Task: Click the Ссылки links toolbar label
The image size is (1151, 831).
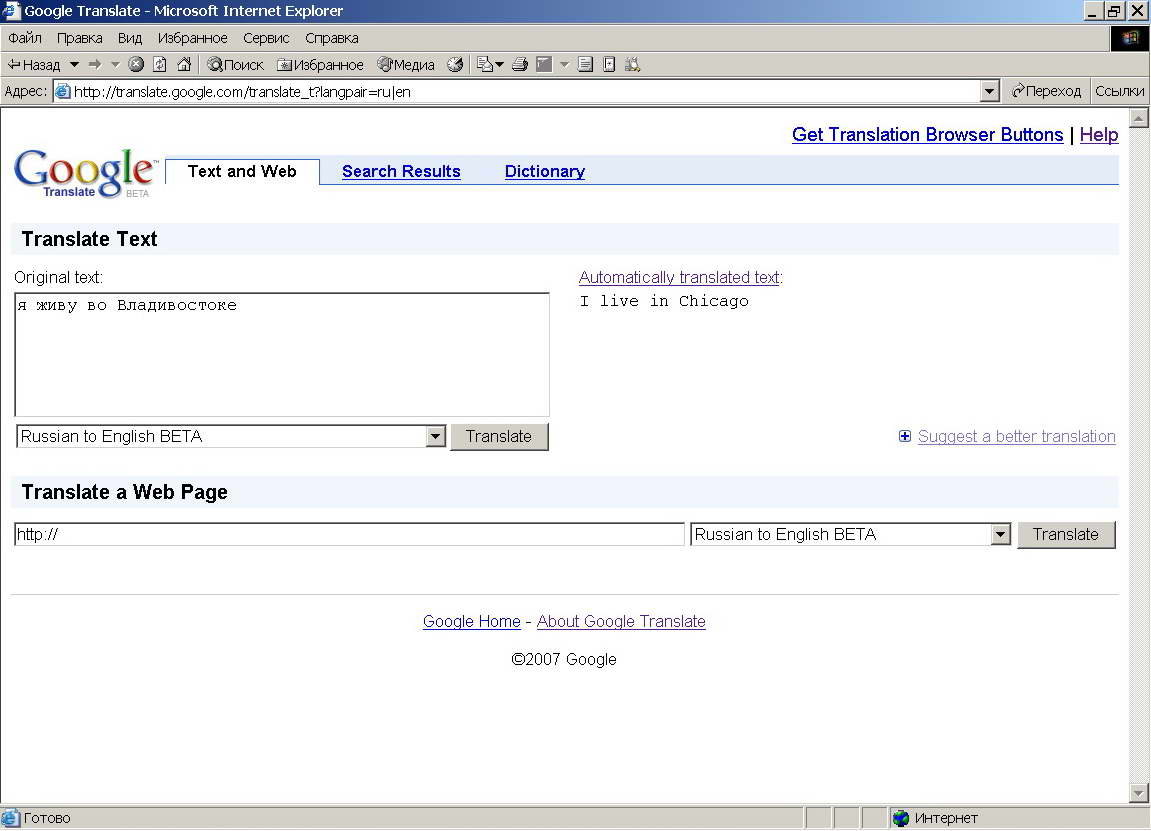Action: pos(1119,91)
